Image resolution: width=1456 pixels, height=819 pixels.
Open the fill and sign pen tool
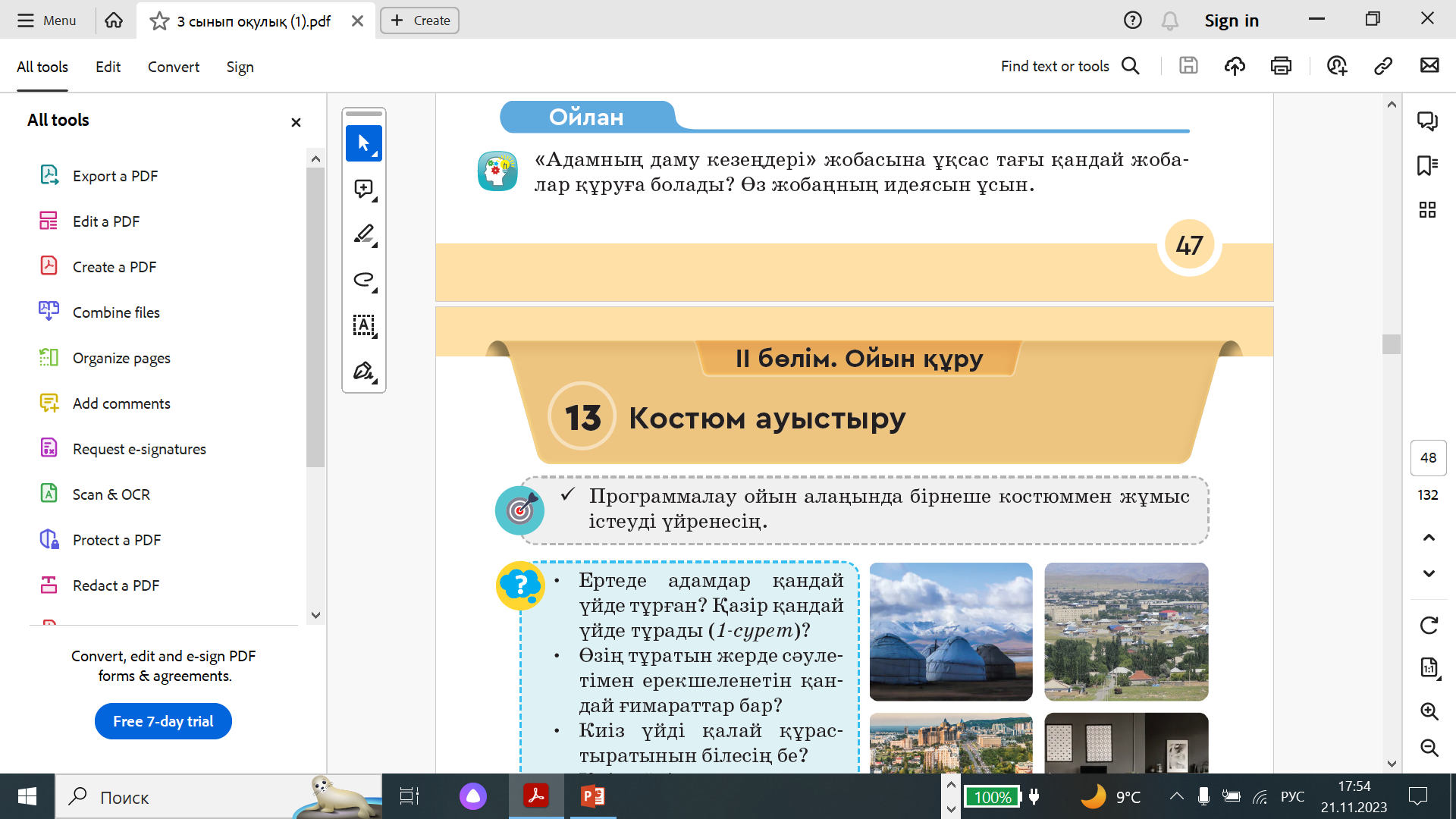[x=363, y=371]
